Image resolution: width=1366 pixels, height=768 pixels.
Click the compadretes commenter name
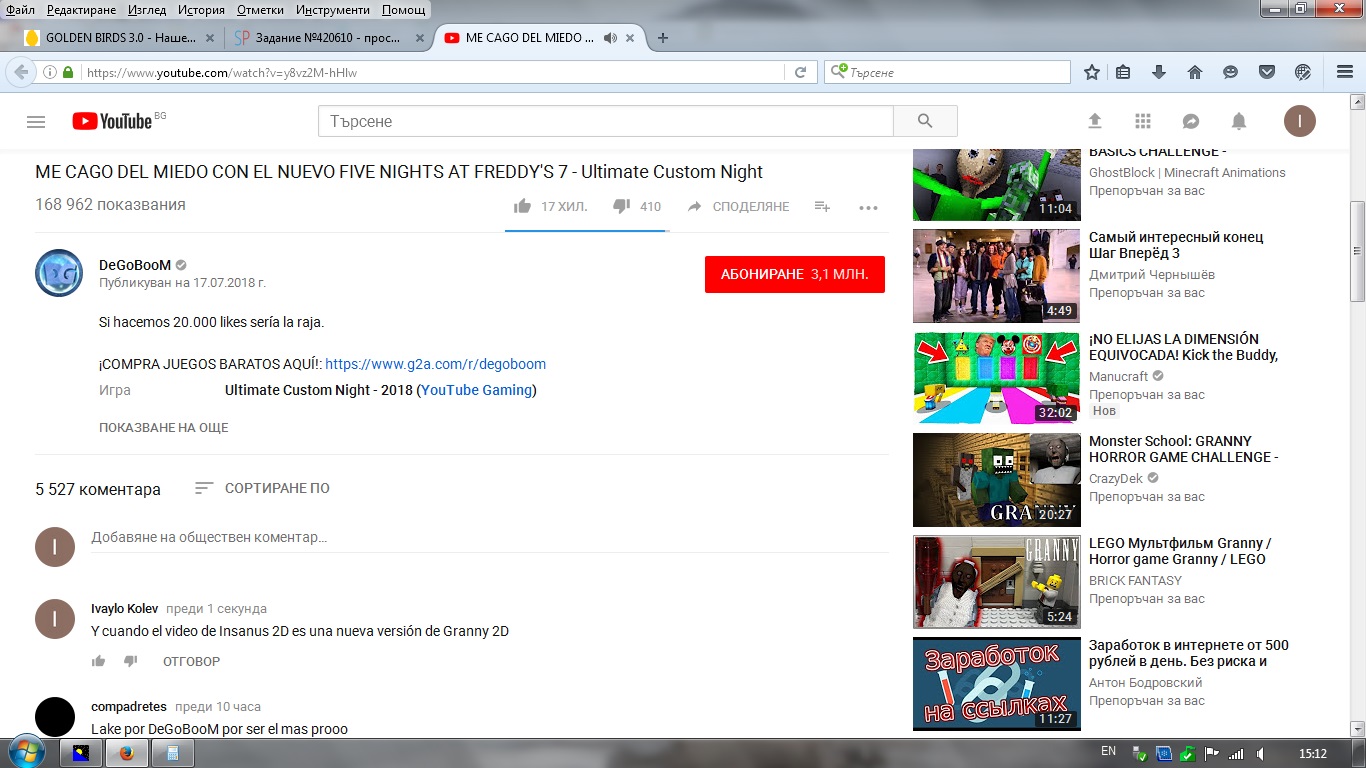pyautogui.click(x=129, y=707)
